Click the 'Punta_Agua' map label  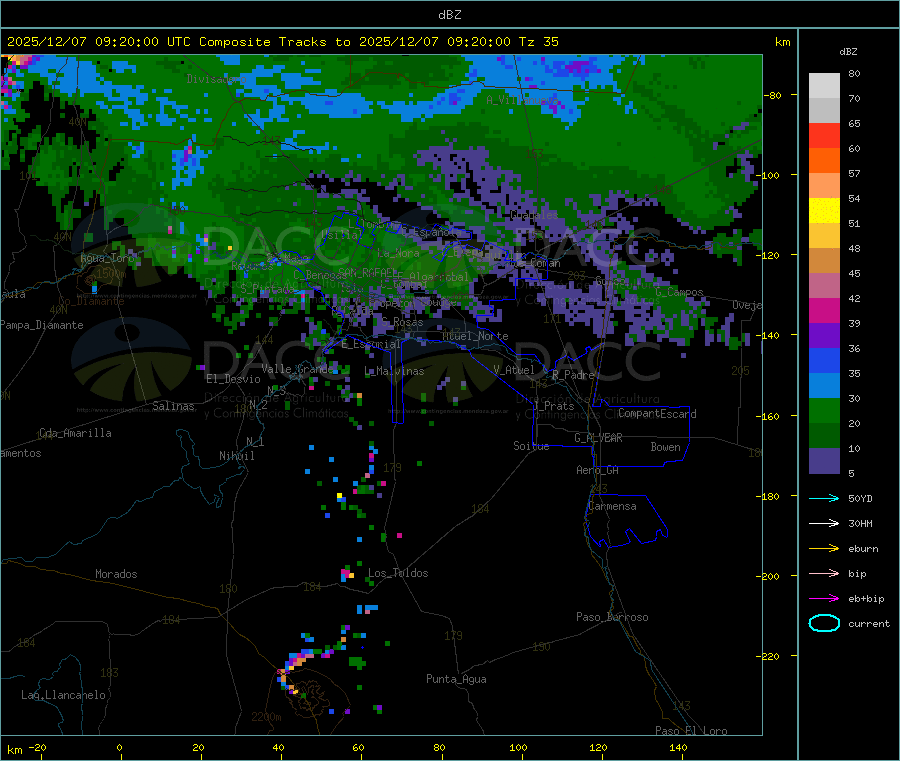[456, 679]
